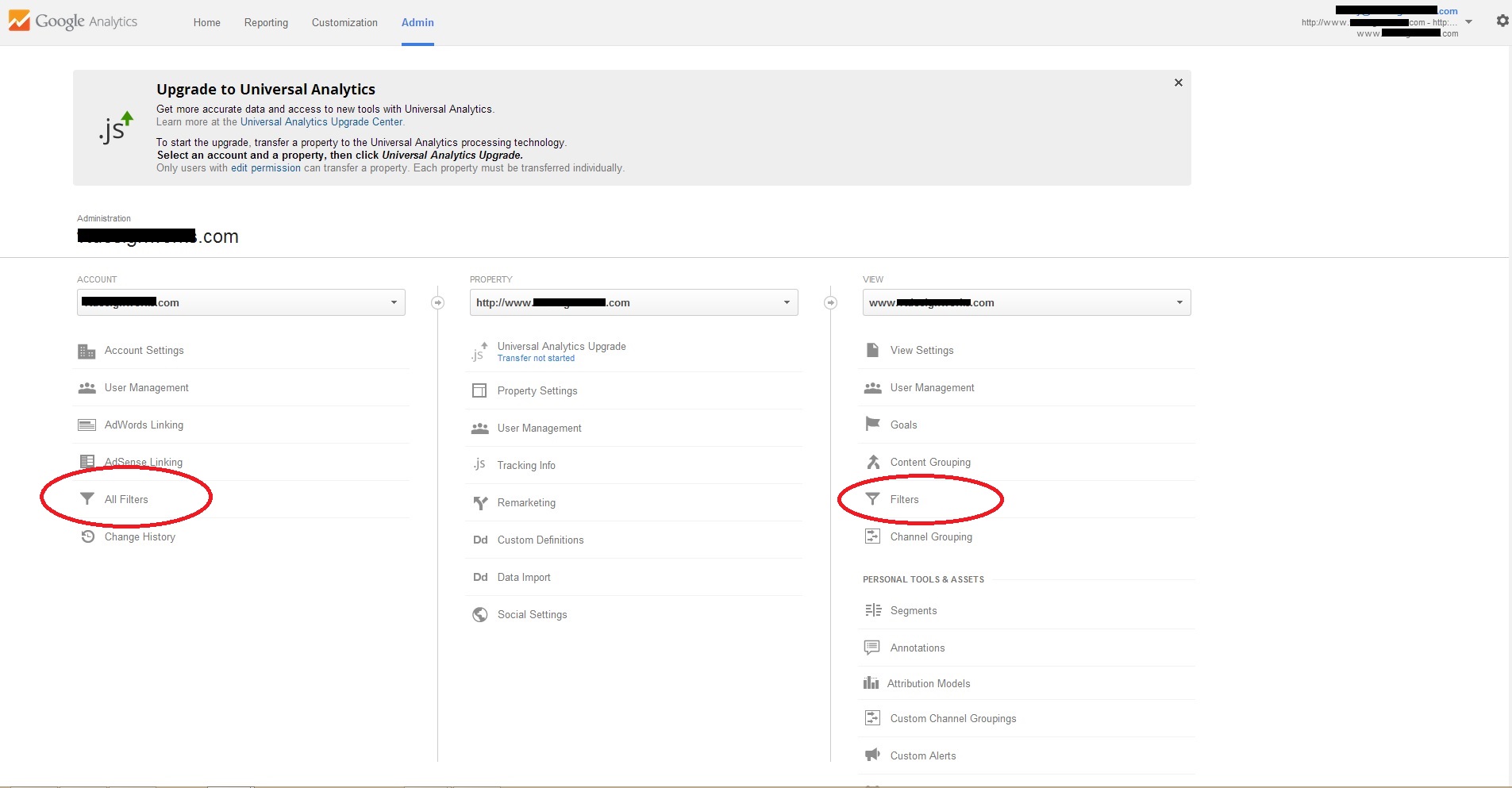Open the Attribution Models link

(x=929, y=684)
